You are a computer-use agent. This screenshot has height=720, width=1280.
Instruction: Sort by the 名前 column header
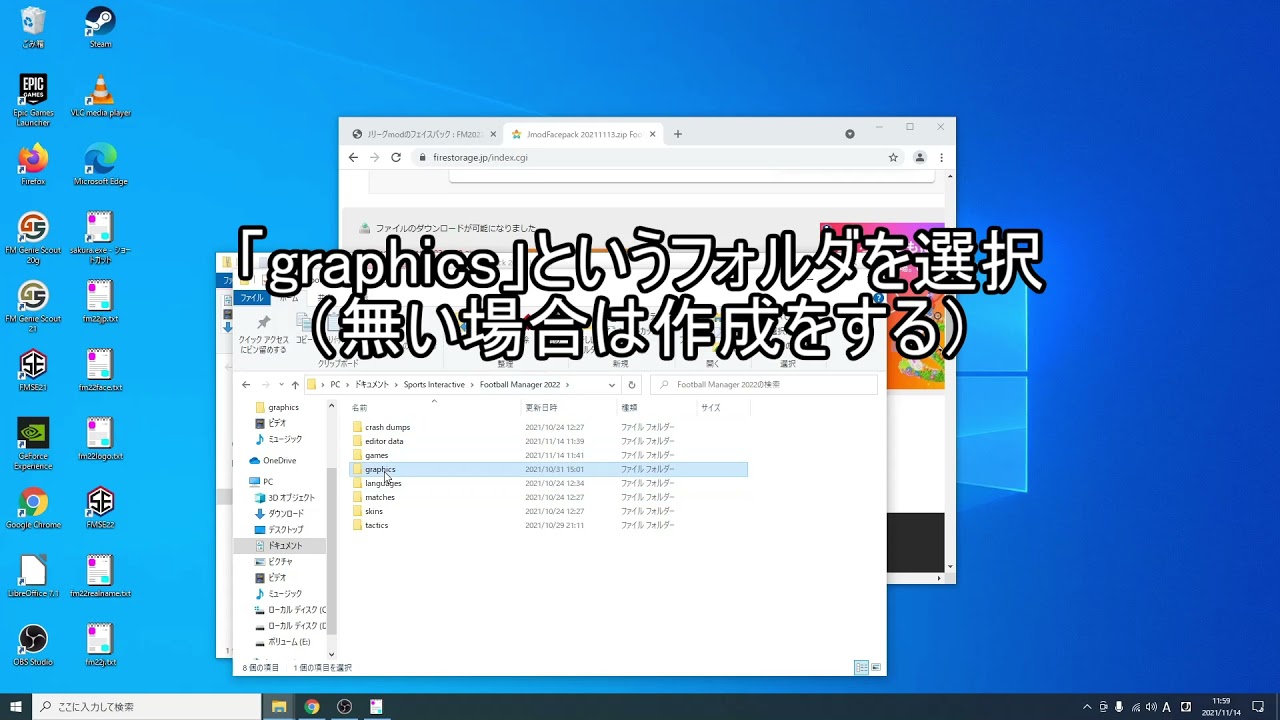(x=435, y=407)
